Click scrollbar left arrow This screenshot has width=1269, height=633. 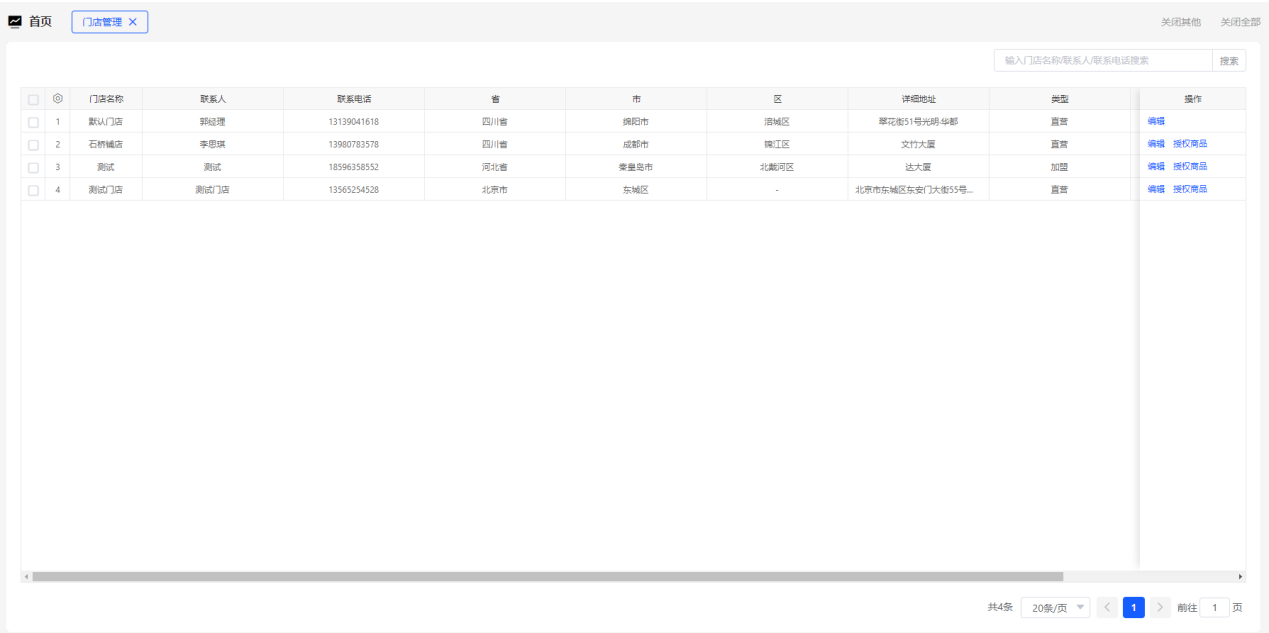coord(26,577)
